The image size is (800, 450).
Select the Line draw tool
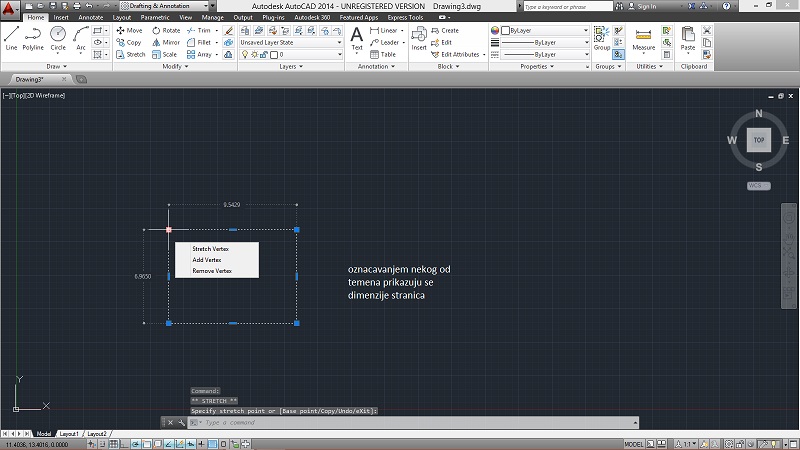[11, 36]
